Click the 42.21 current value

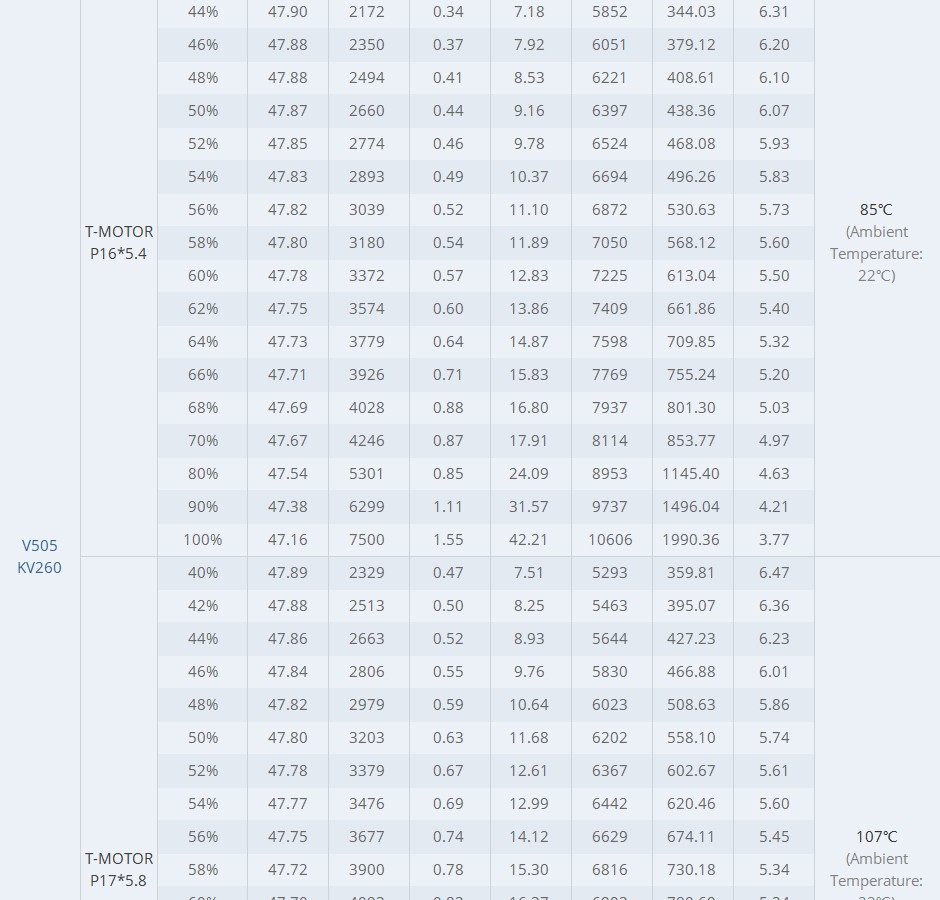[x=529, y=540]
